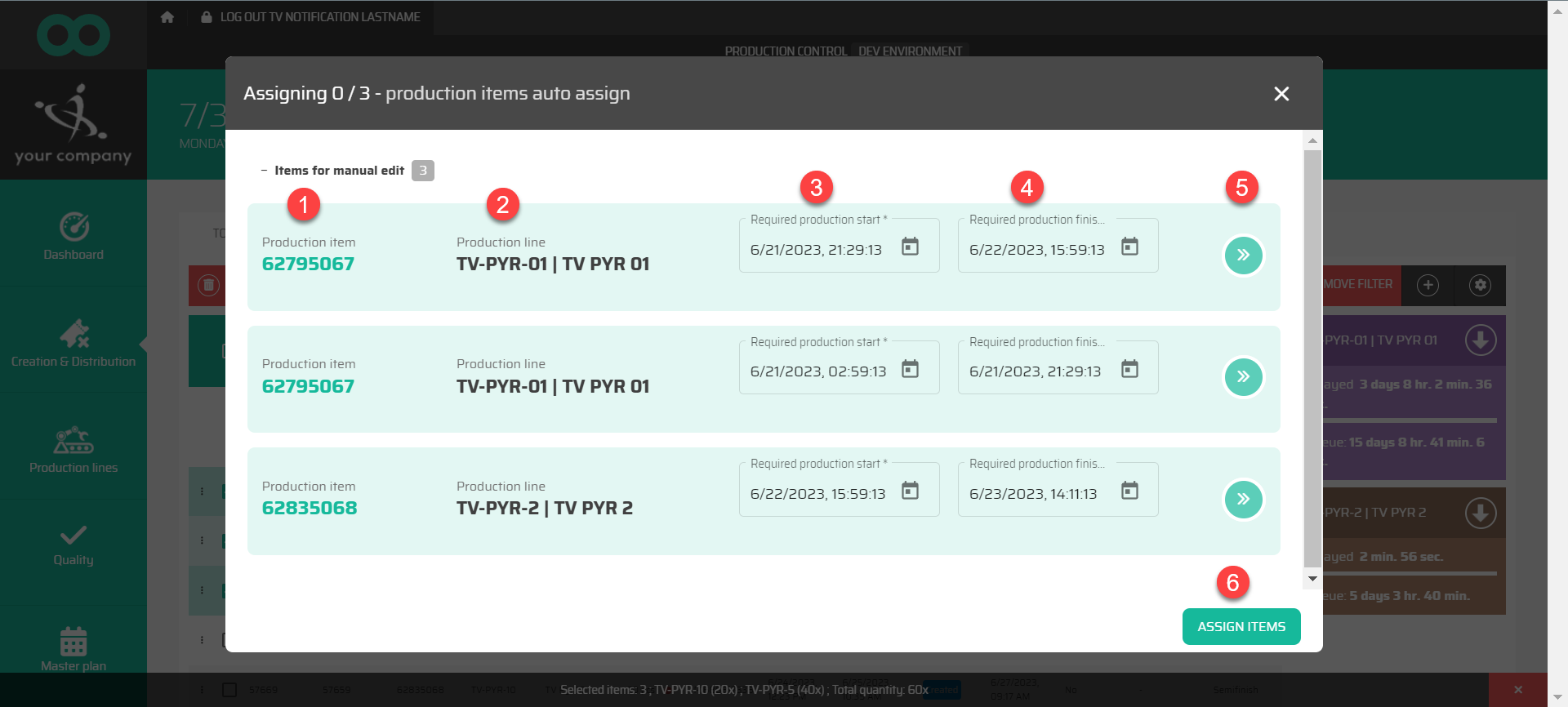This screenshot has width=1568, height=707.
Task: Open calendar for first row production start
Action: click(910, 247)
